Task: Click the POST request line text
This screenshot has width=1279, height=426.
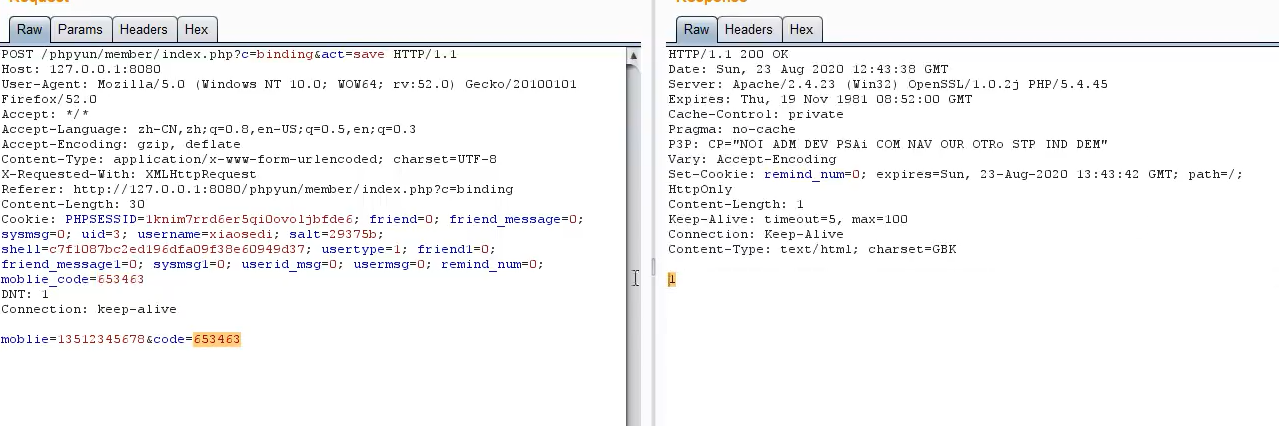Action: 229,54
